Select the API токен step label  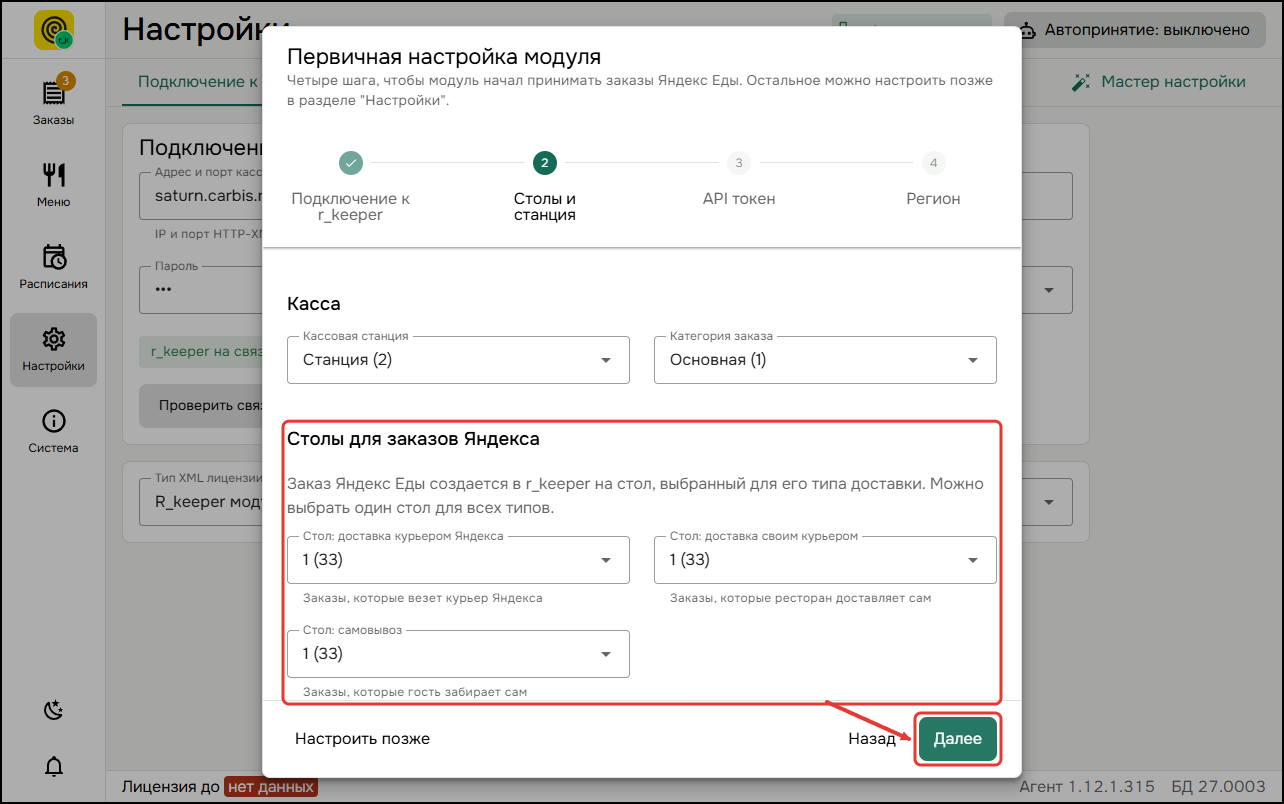[x=738, y=199]
